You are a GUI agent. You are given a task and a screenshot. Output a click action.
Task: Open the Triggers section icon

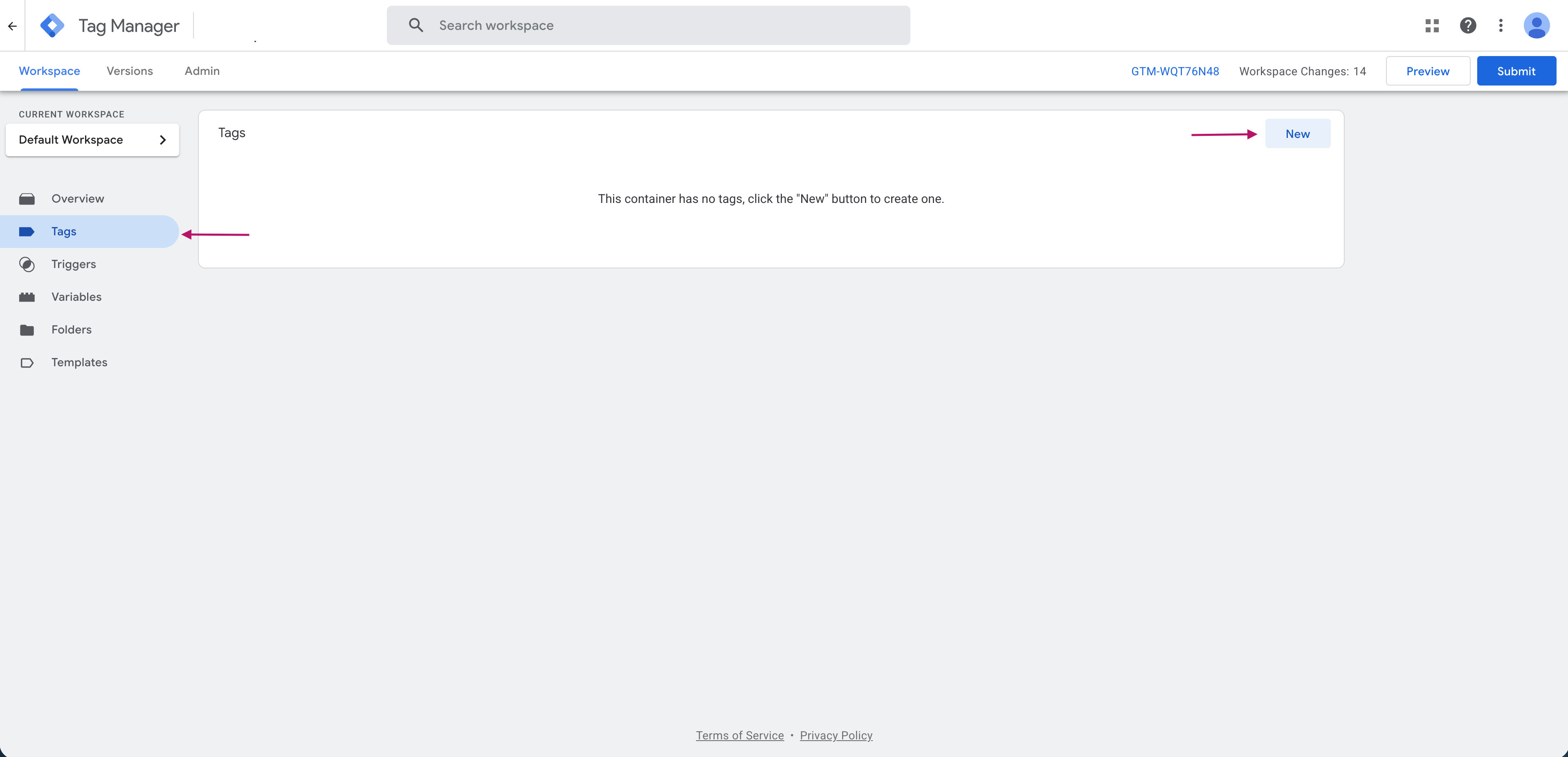pyautogui.click(x=27, y=264)
